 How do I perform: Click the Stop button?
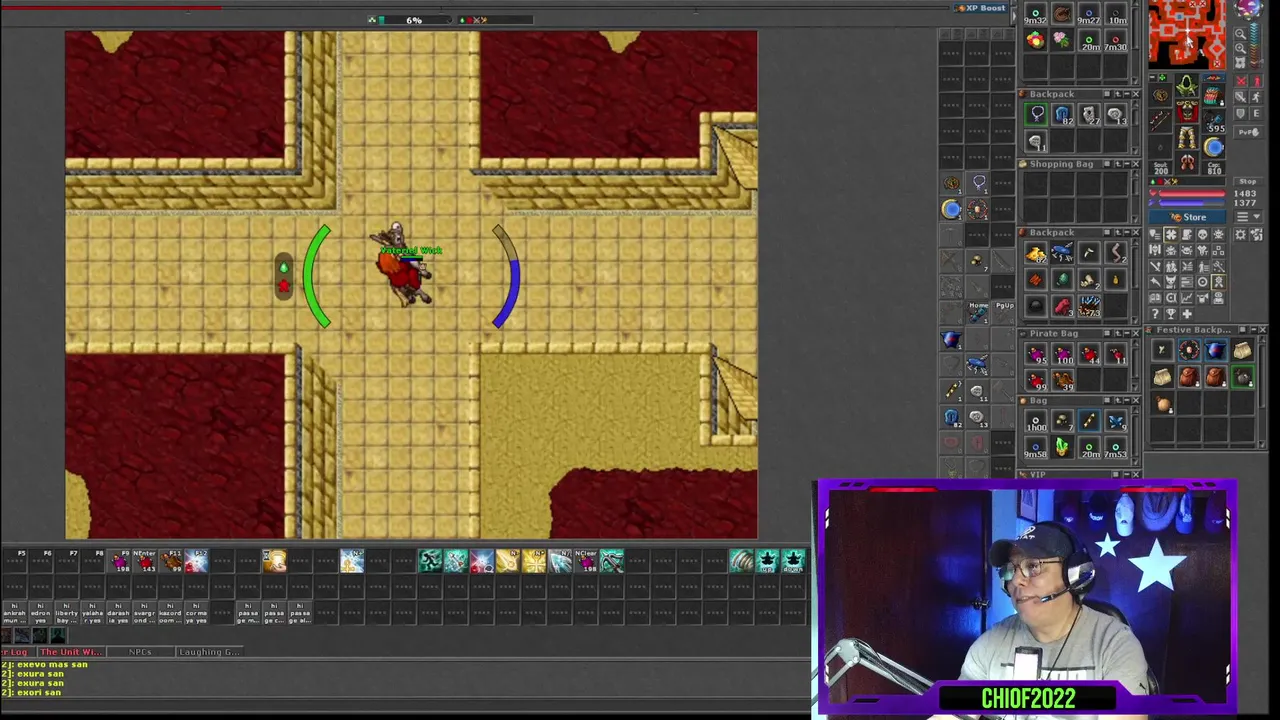[x=1248, y=181]
